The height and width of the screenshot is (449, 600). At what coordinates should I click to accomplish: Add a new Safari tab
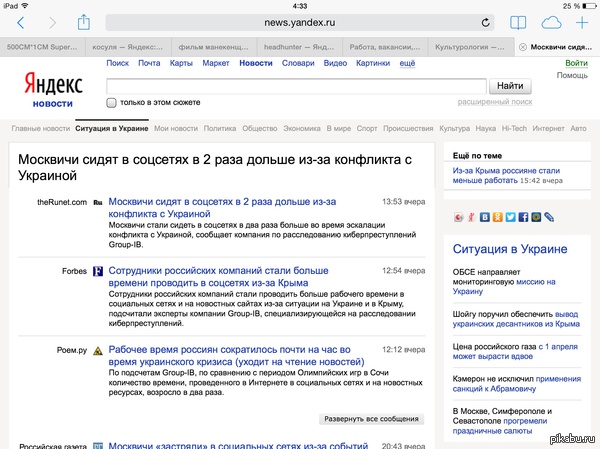point(583,22)
